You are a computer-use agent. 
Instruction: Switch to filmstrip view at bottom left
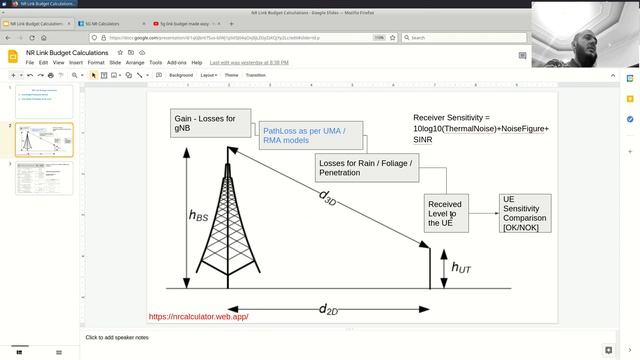coord(19,352)
